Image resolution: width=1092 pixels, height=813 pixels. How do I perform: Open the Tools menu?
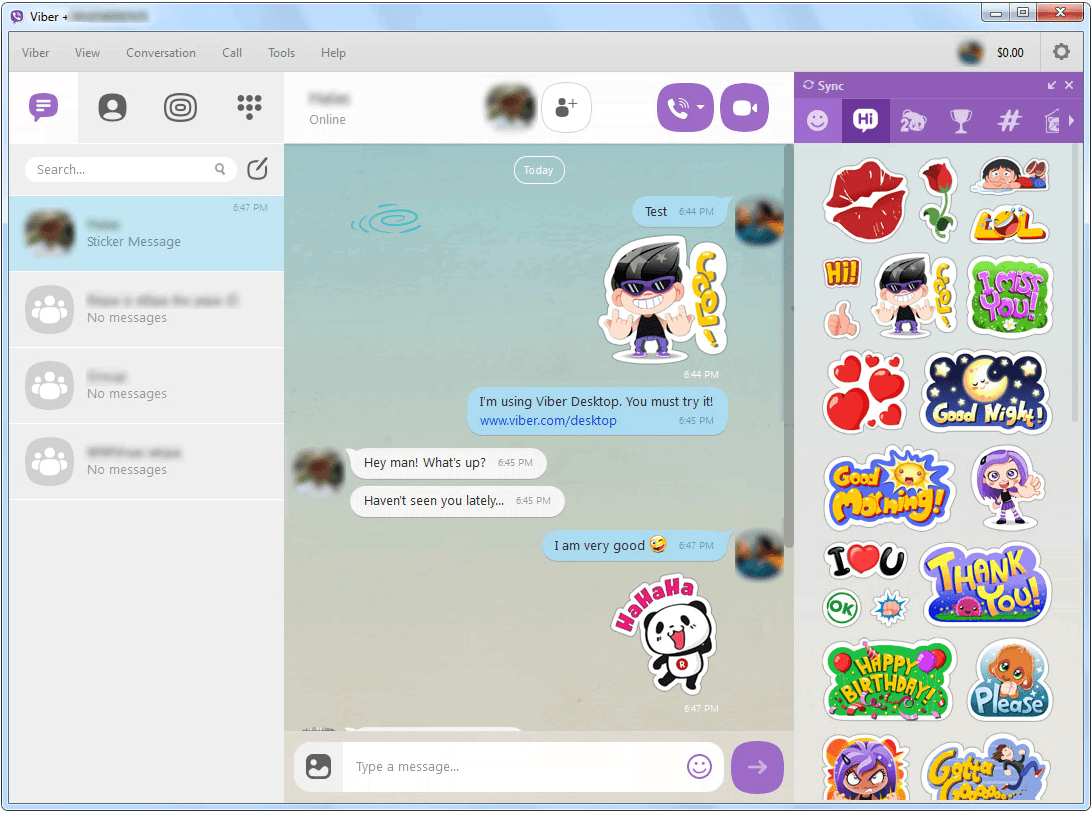point(281,52)
